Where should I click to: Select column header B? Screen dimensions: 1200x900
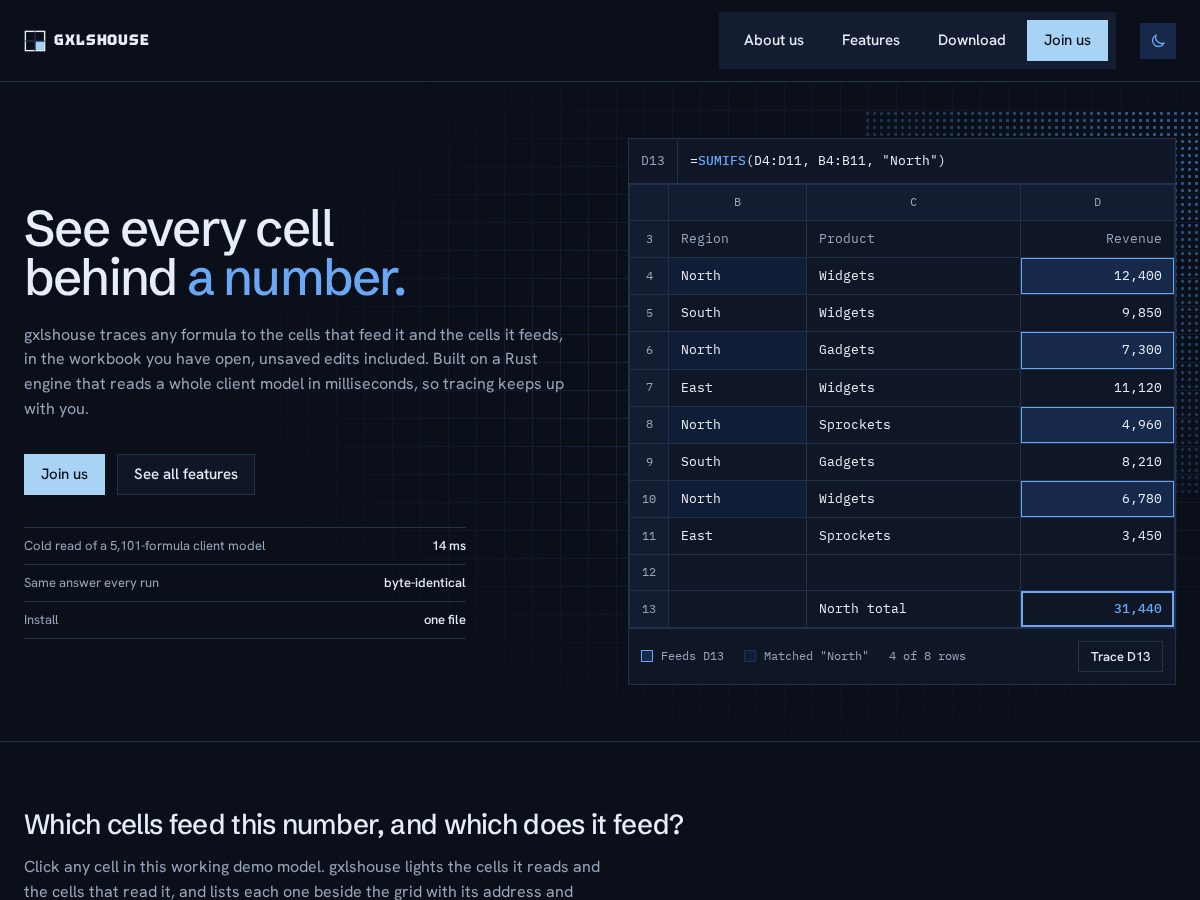click(738, 202)
